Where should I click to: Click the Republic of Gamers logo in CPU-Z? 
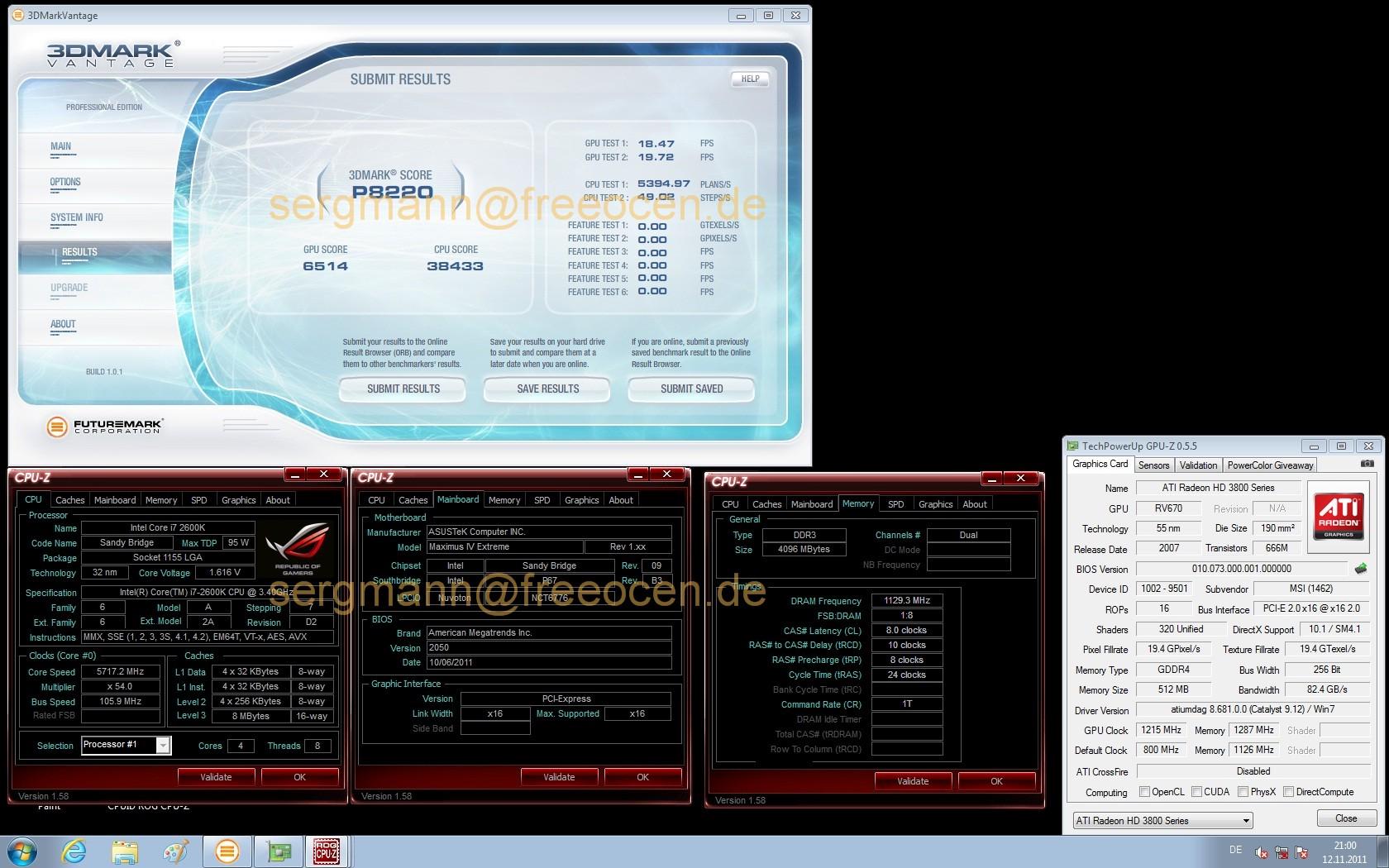click(x=298, y=547)
